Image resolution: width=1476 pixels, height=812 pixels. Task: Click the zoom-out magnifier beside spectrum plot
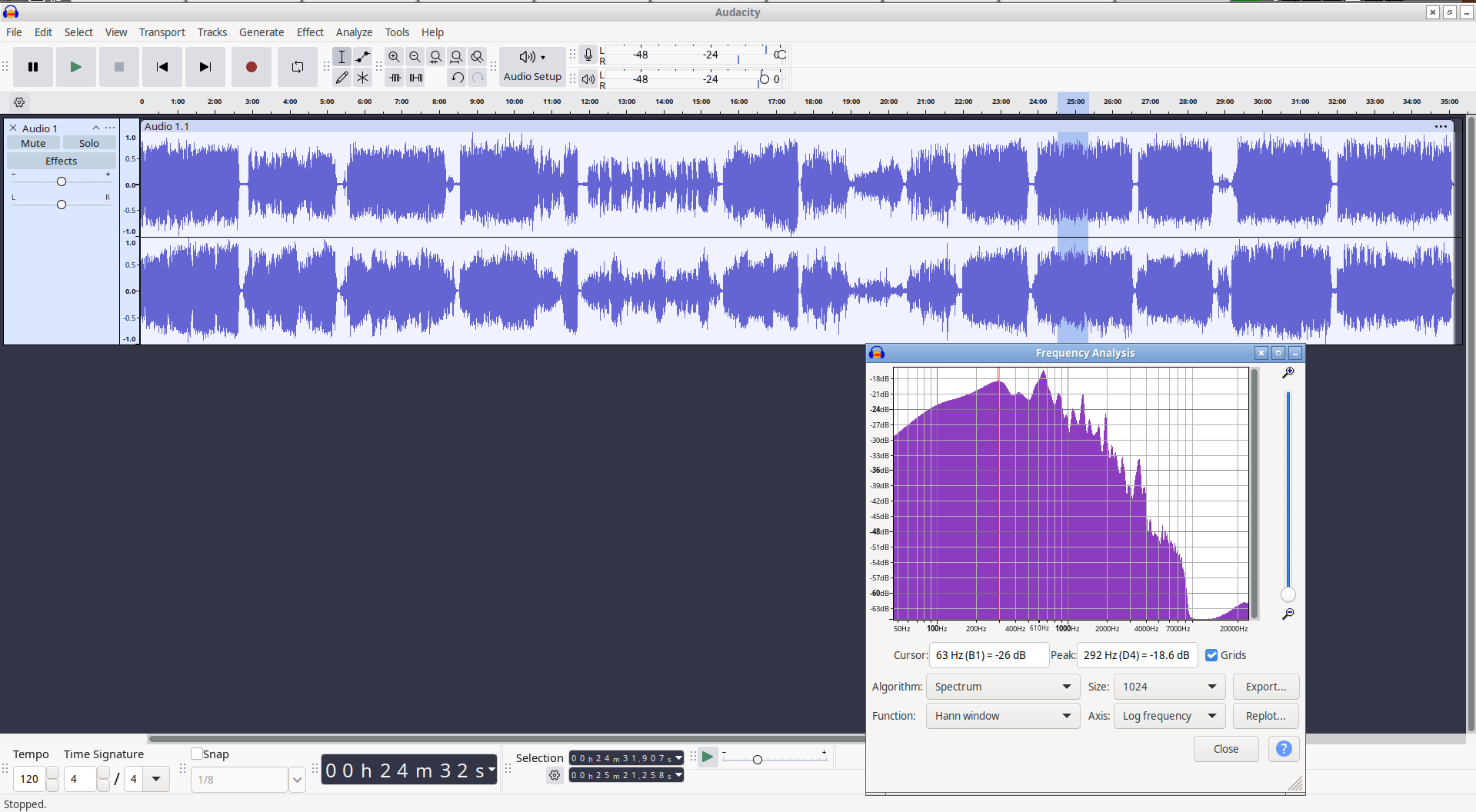1288,614
